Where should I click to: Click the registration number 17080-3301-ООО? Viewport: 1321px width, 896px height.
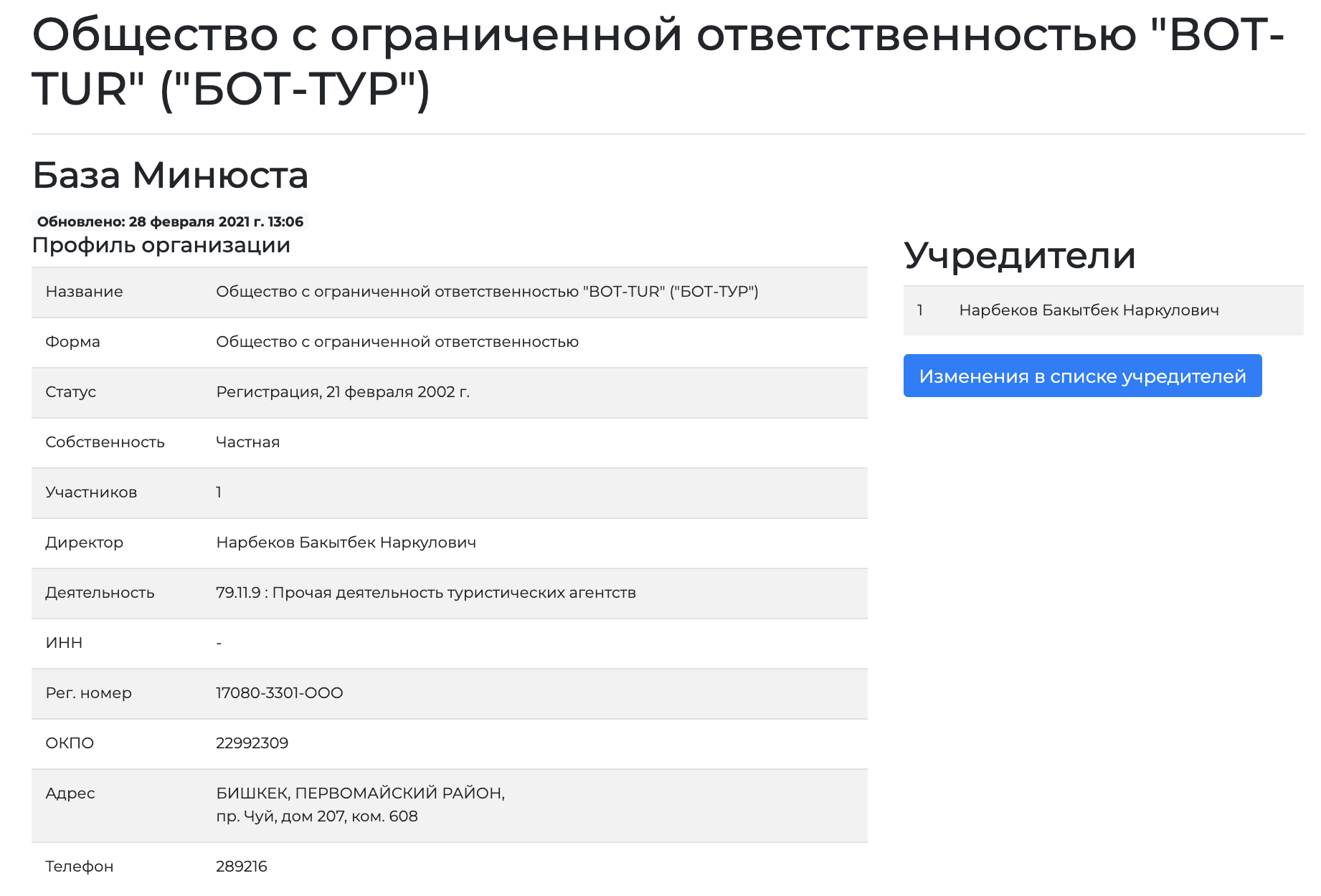[279, 693]
